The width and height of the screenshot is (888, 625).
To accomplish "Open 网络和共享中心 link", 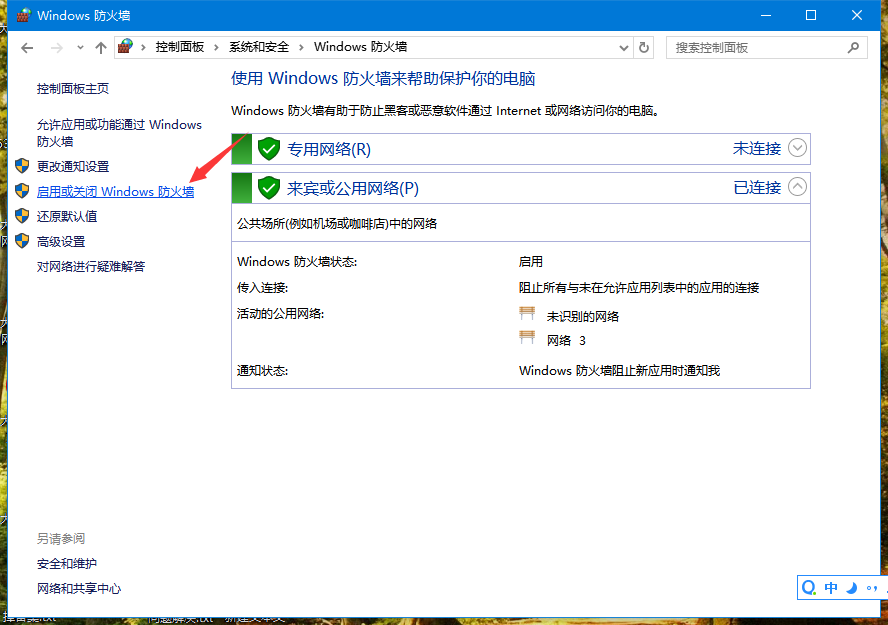I will click(x=79, y=589).
